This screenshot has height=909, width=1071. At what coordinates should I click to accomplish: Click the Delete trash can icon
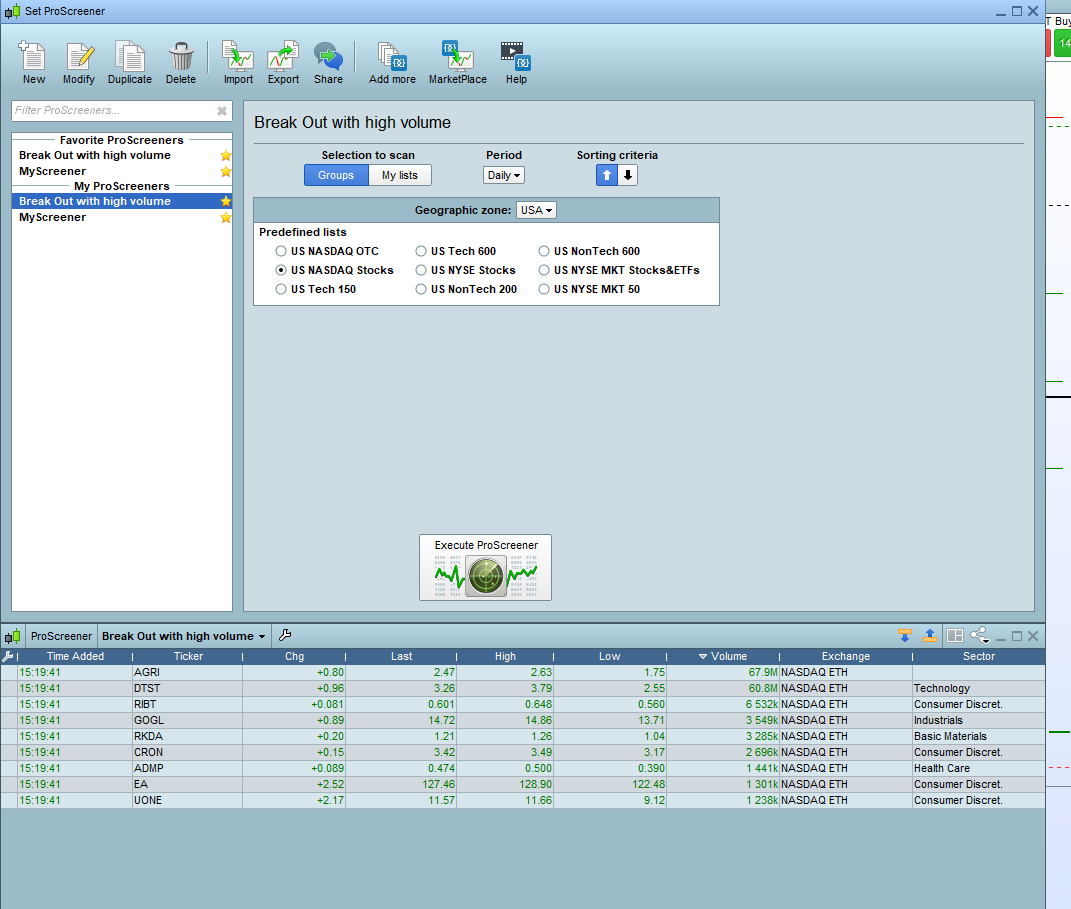tap(181, 62)
